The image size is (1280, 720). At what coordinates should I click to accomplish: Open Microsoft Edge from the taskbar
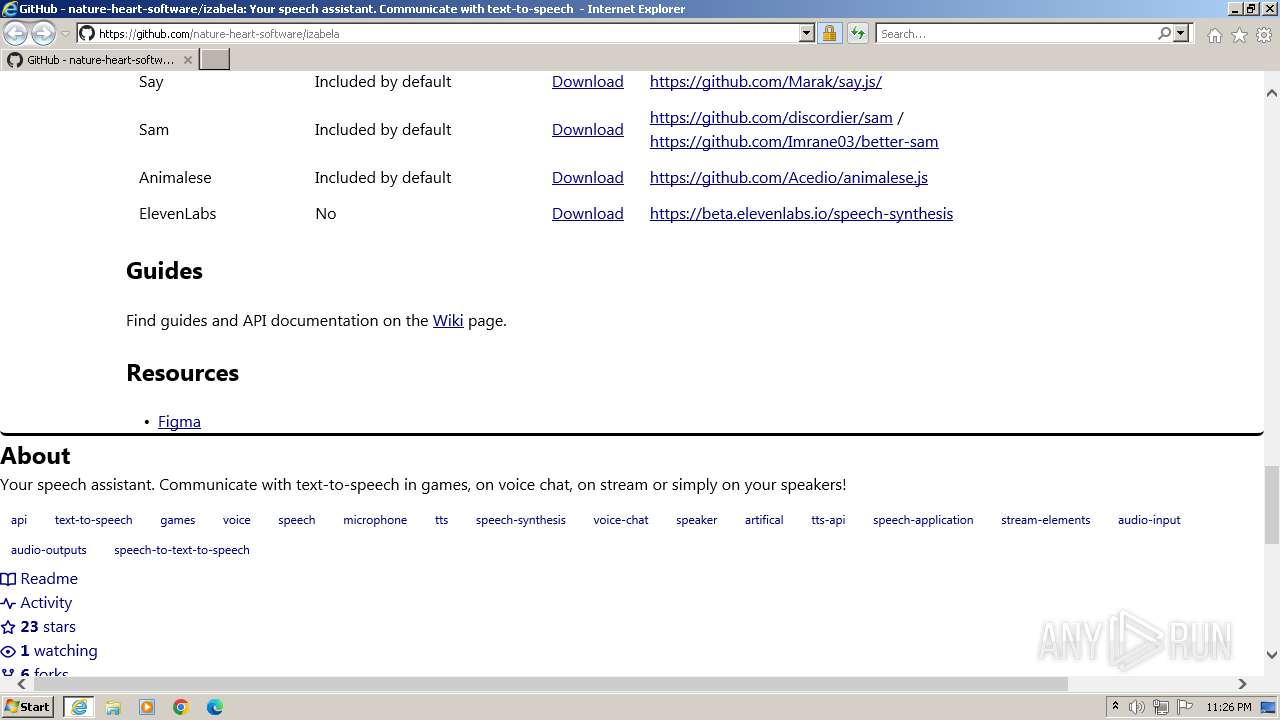pyautogui.click(x=215, y=707)
